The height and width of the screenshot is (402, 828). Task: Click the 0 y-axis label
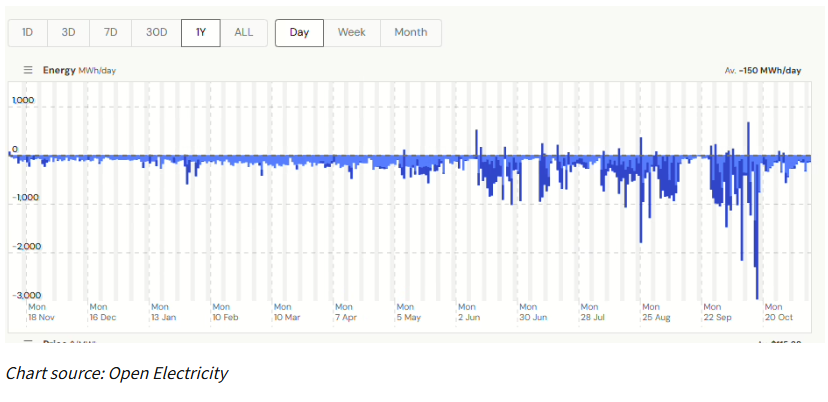15,149
